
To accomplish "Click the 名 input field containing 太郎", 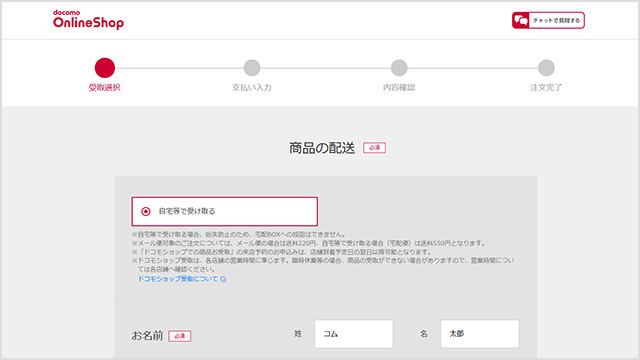I will 480,334.
